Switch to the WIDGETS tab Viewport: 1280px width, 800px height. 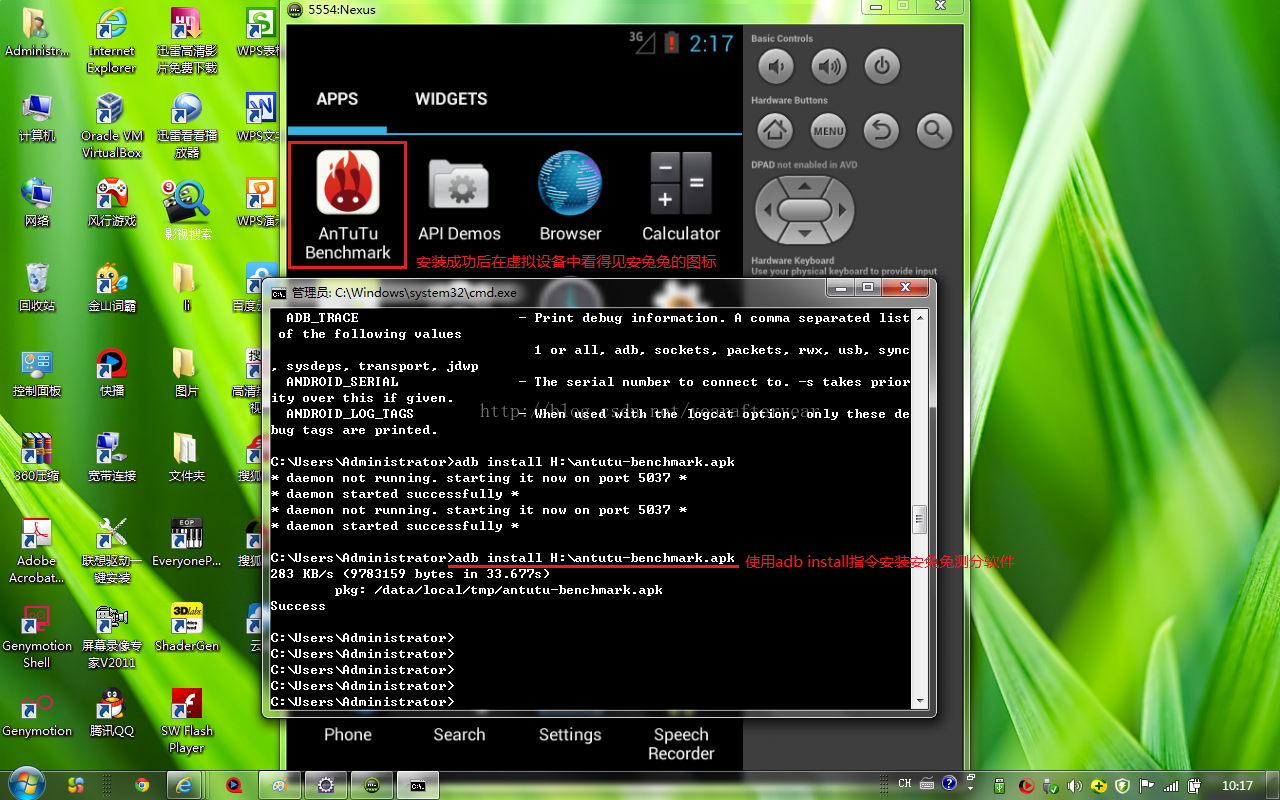tap(451, 99)
